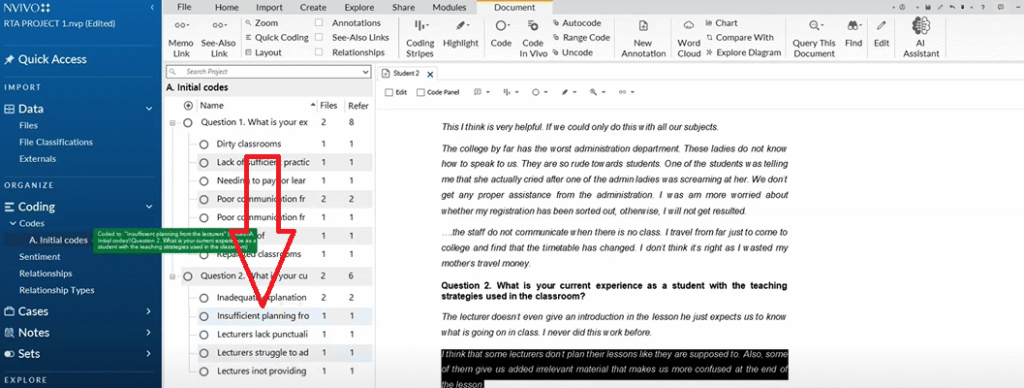Open the Layout option
The width and height of the screenshot is (1024, 388).
coord(263,53)
